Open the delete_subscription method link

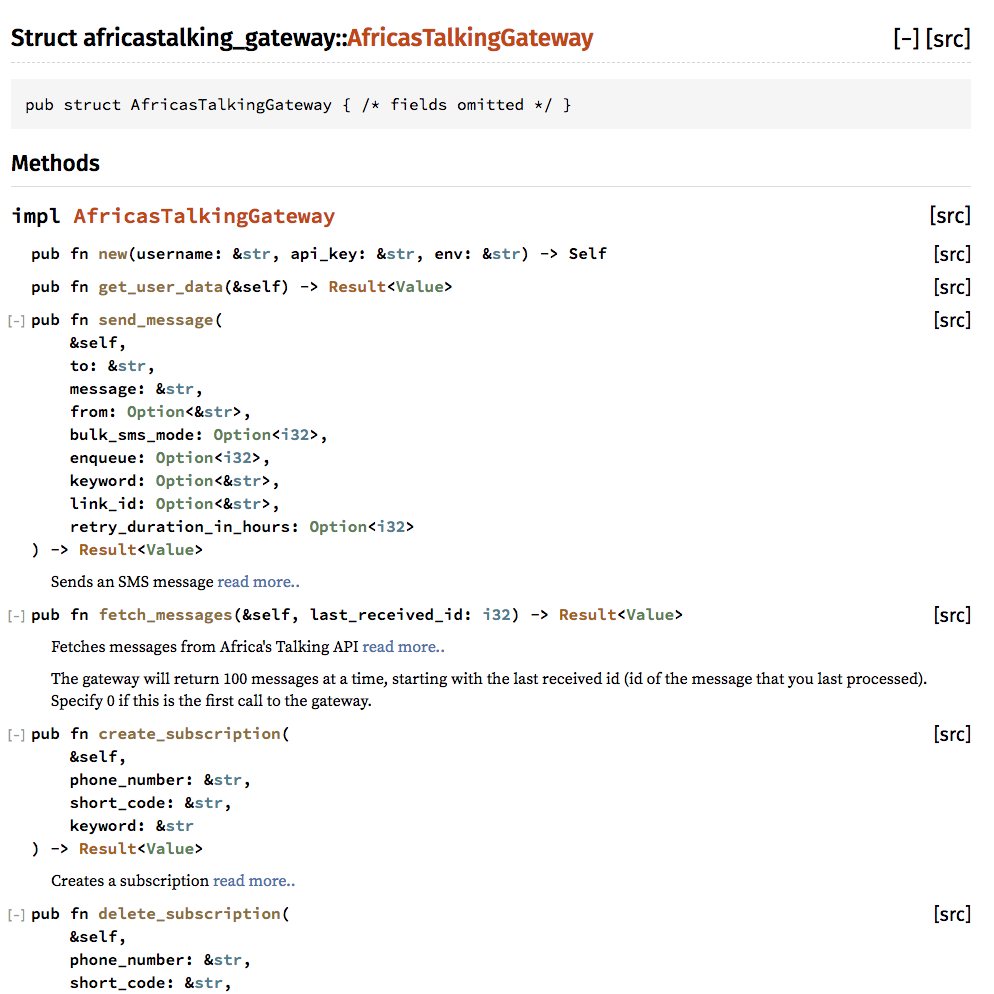click(x=189, y=914)
